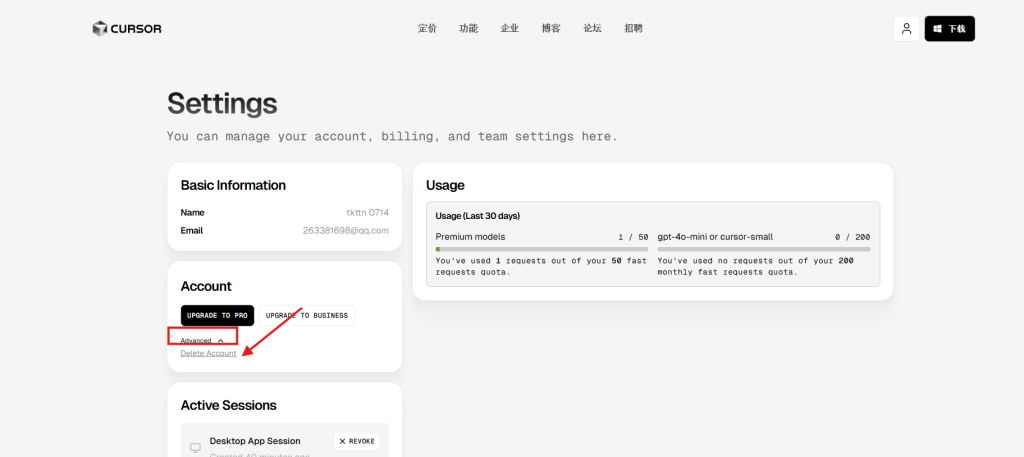The image size is (1024, 457).
Task: Click the Usage card heading
Action: tap(445, 185)
